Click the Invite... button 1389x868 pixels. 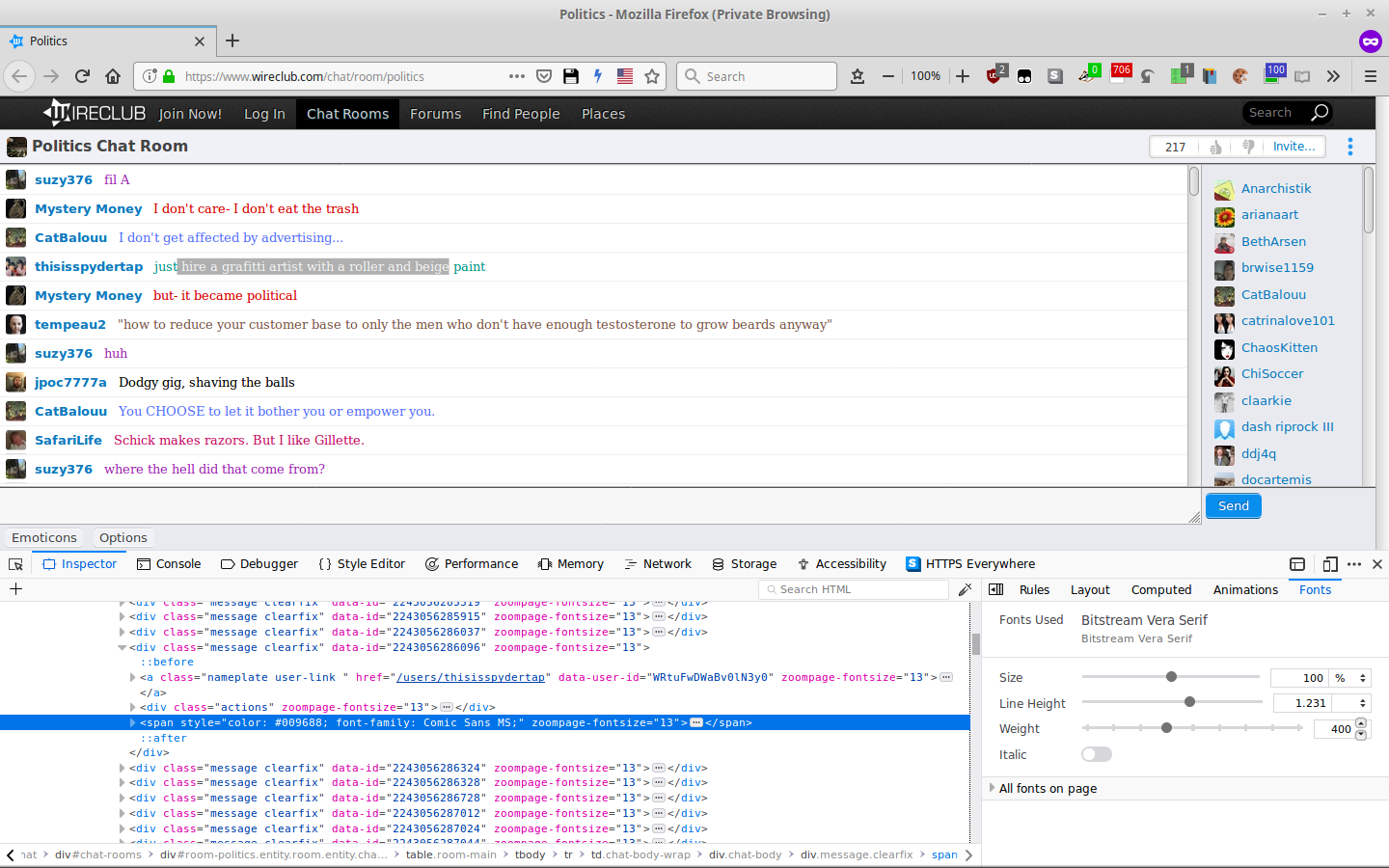click(x=1294, y=147)
